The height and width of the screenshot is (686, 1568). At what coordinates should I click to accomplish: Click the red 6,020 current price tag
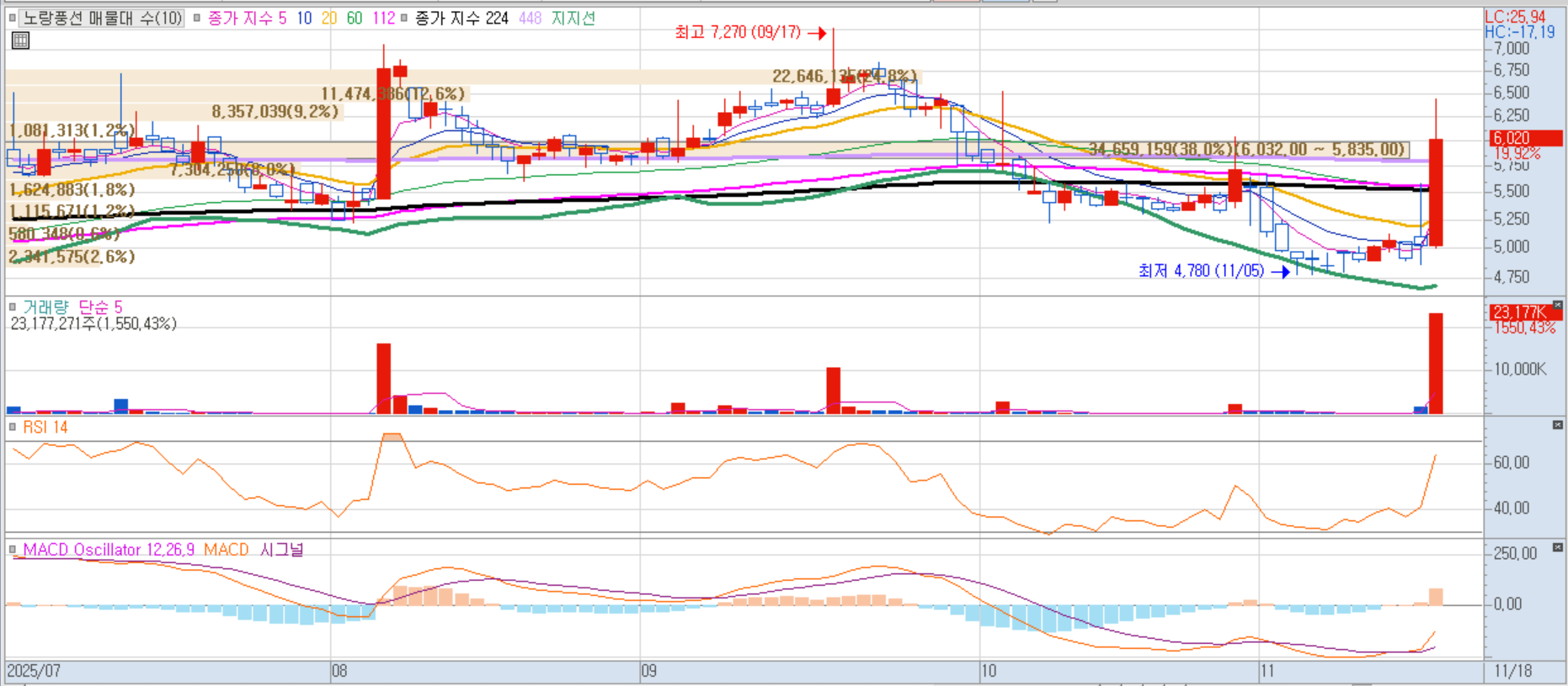click(x=1526, y=138)
